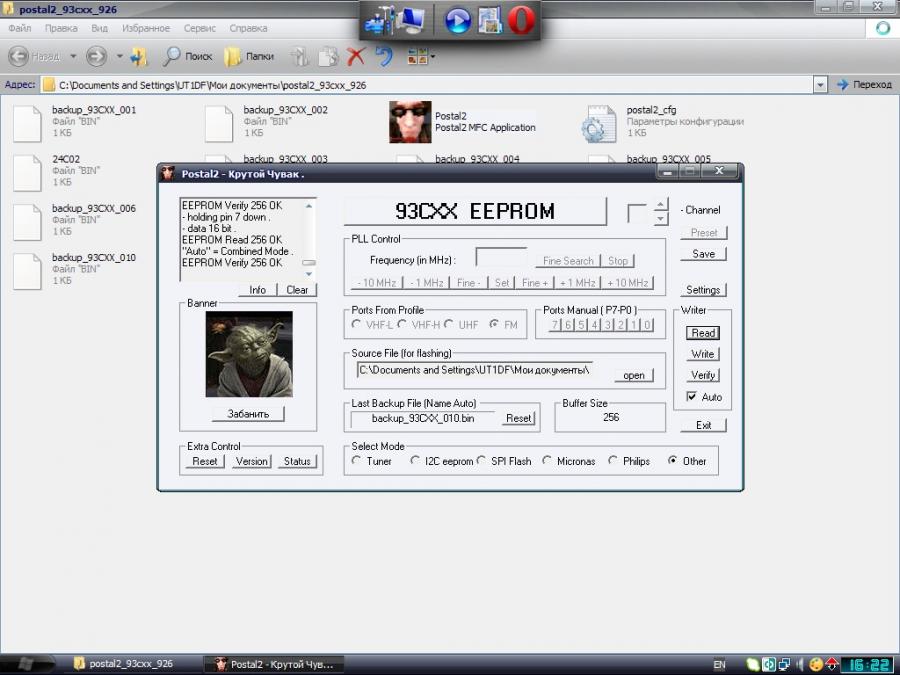Open Поиск search in Explorer toolbar

188,56
